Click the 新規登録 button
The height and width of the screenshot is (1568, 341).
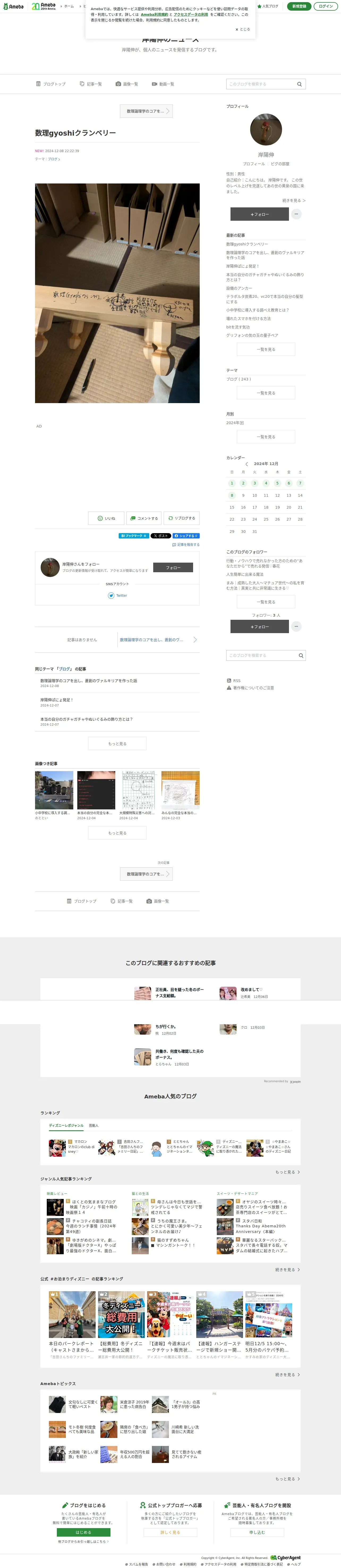click(x=299, y=6)
